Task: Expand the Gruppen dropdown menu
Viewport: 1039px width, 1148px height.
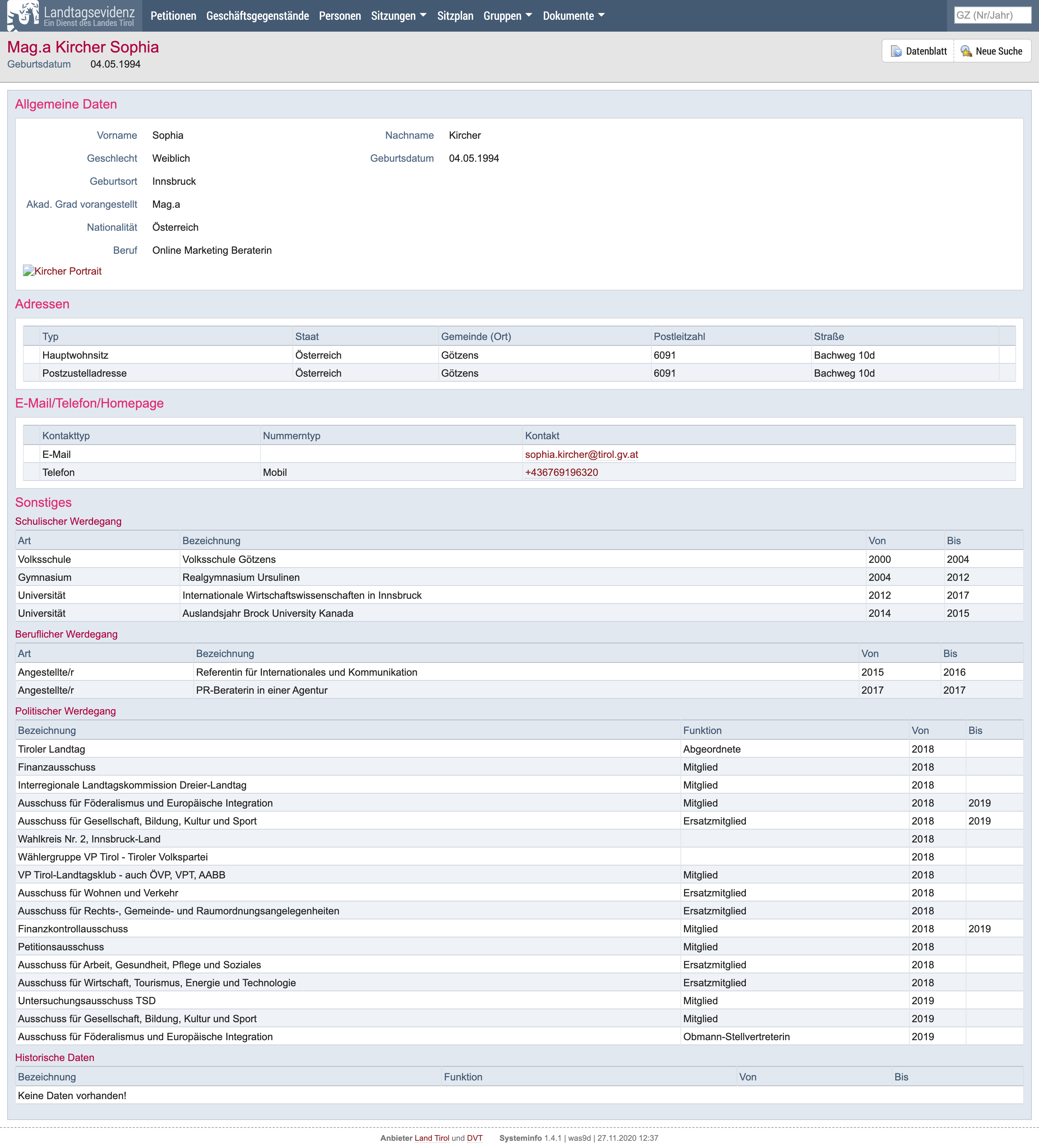Action: coord(507,15)
